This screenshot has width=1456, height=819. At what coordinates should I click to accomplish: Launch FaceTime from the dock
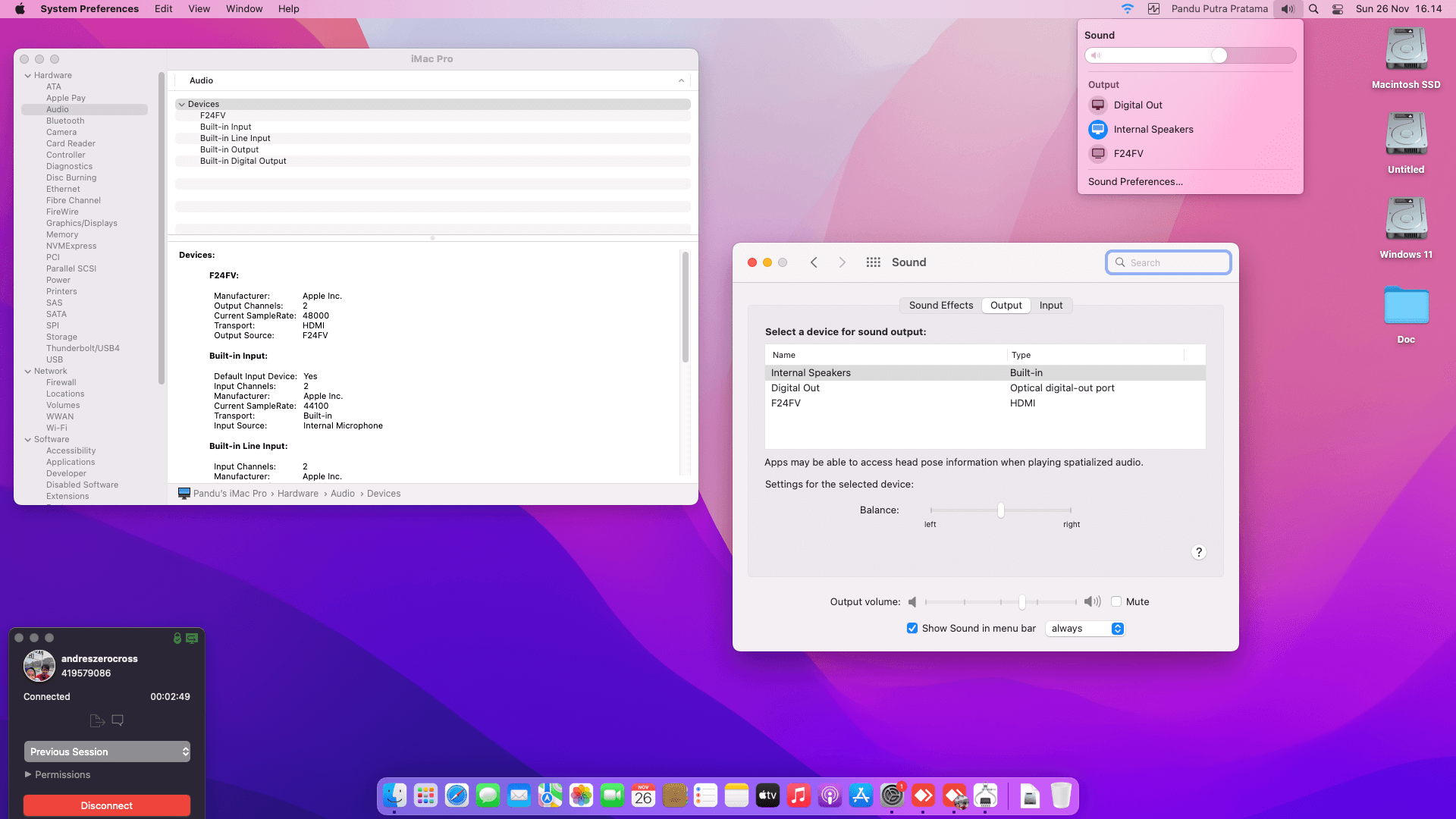click(612, 795)
